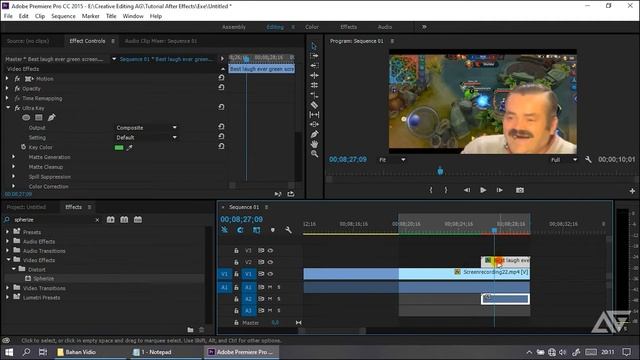Reset the Output parameter
The width and height of the screenshot is (640, 360).
pos(221,127)
